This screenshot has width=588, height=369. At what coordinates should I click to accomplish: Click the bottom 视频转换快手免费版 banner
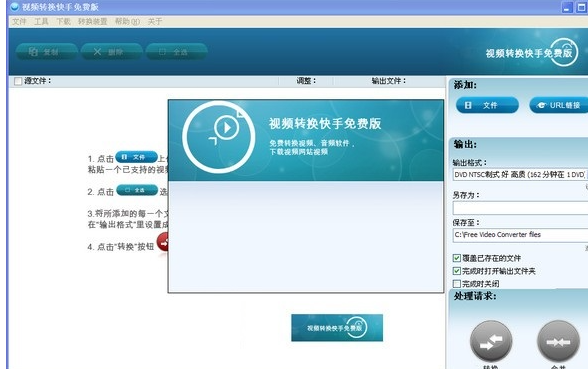pyautogui.click(x=337, y=328)
